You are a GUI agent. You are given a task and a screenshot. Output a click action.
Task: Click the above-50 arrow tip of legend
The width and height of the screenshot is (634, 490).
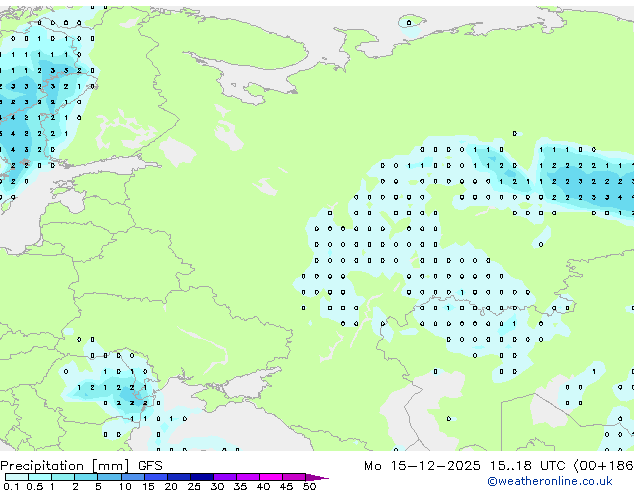tap(317, 477)
